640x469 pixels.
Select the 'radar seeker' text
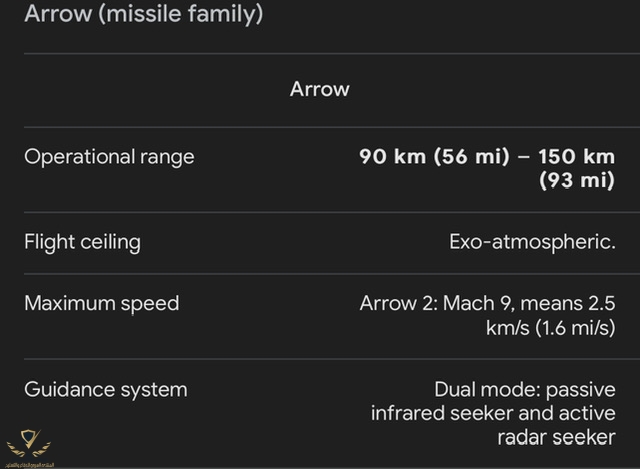[556, 438]
